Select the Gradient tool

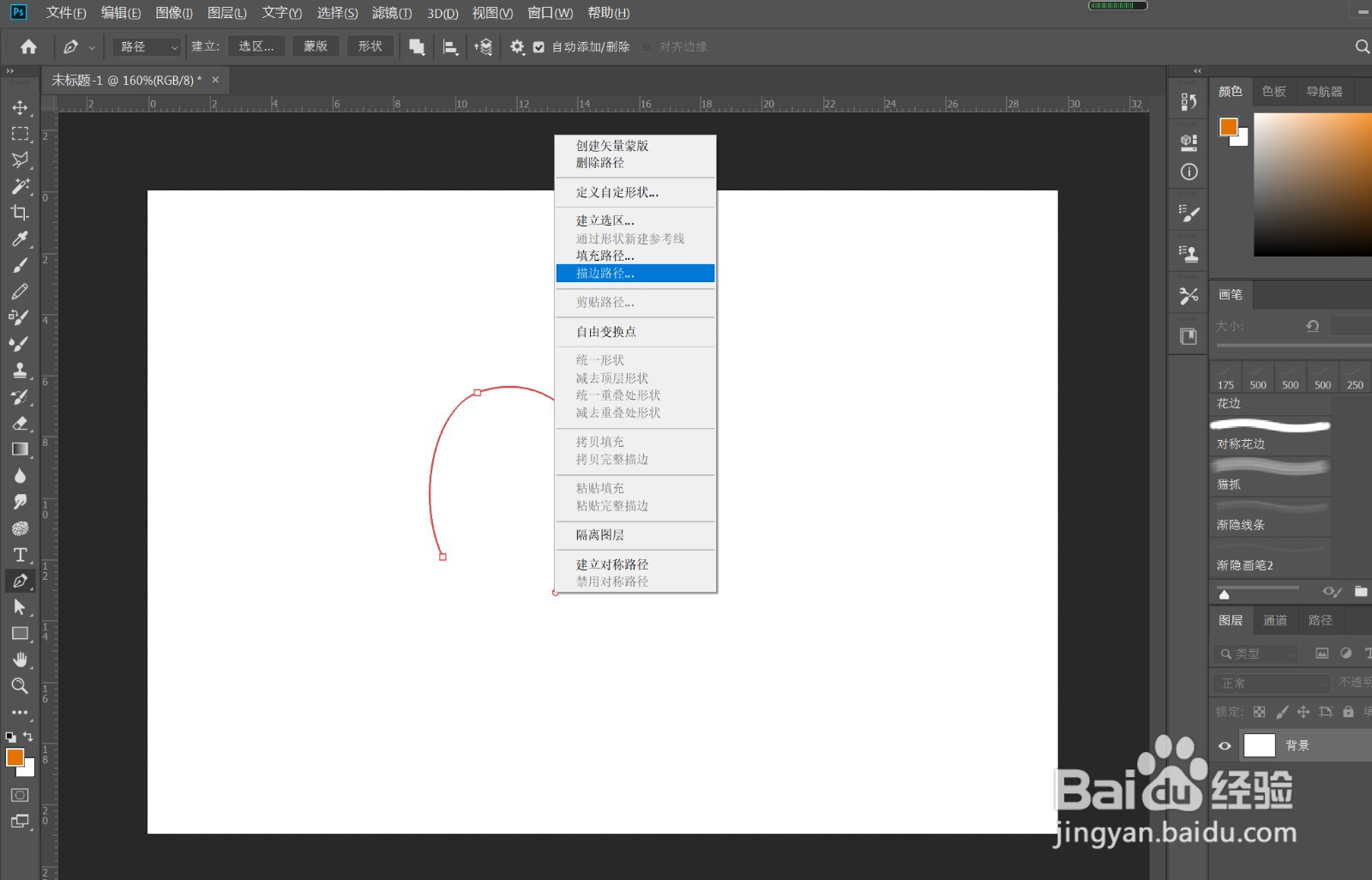[x=20, y=449]
